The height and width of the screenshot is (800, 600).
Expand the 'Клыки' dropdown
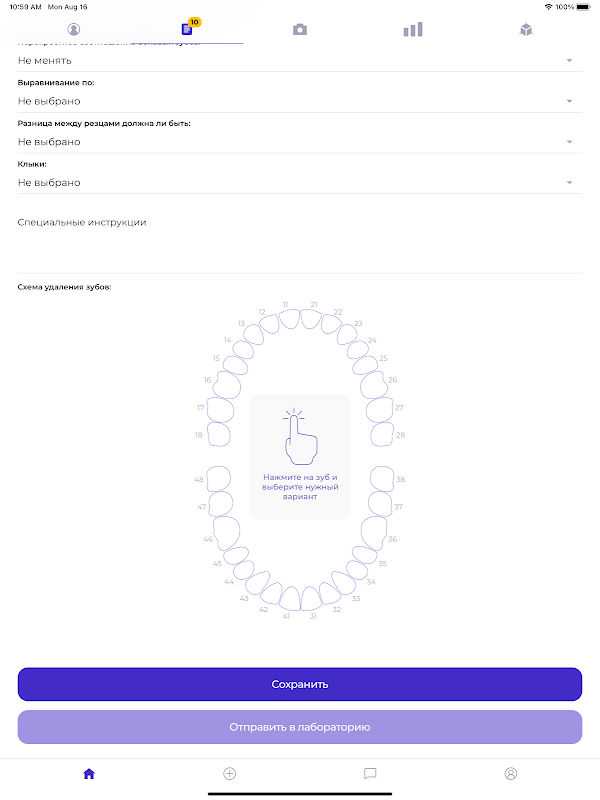(x=299, y=183)
